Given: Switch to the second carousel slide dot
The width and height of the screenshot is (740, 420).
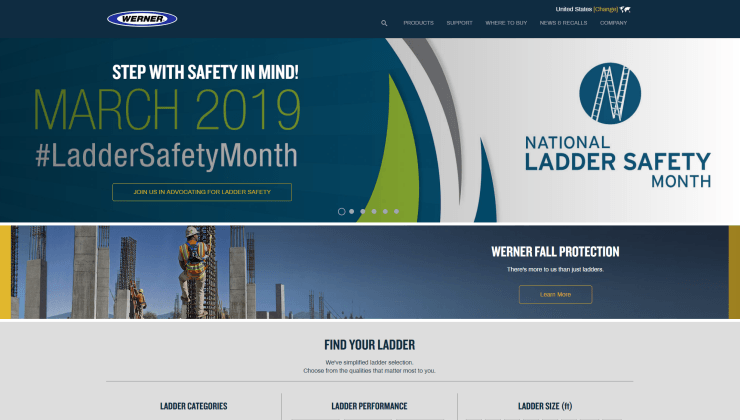Looking at the screenshot, I should [352, 212].
